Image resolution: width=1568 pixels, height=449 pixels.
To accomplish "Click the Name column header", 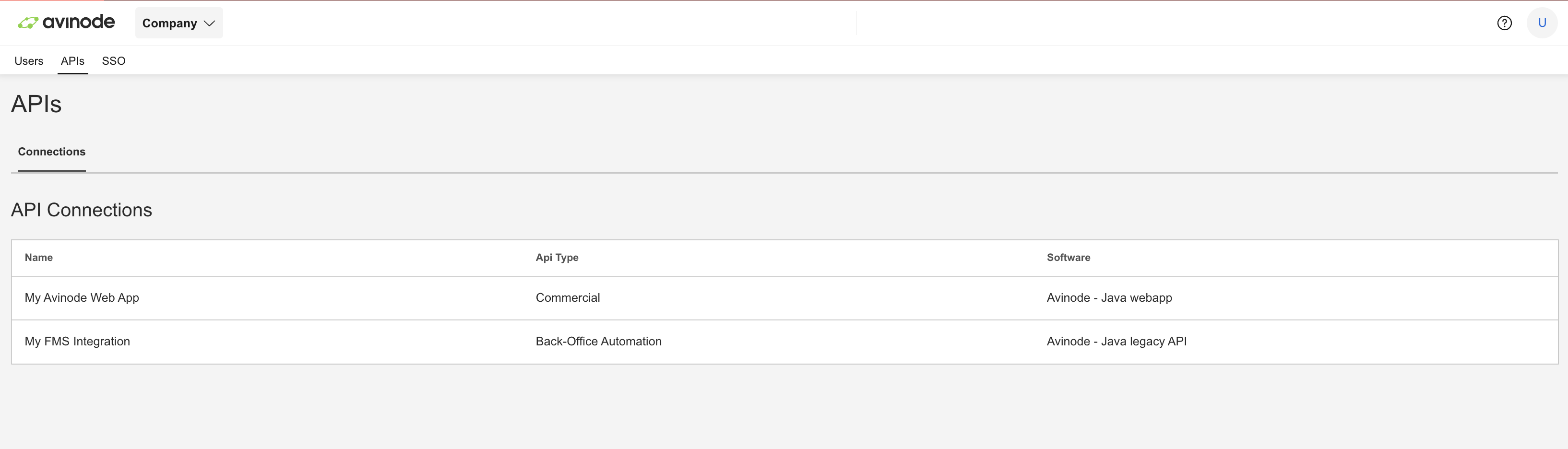I will coord(38,257).
